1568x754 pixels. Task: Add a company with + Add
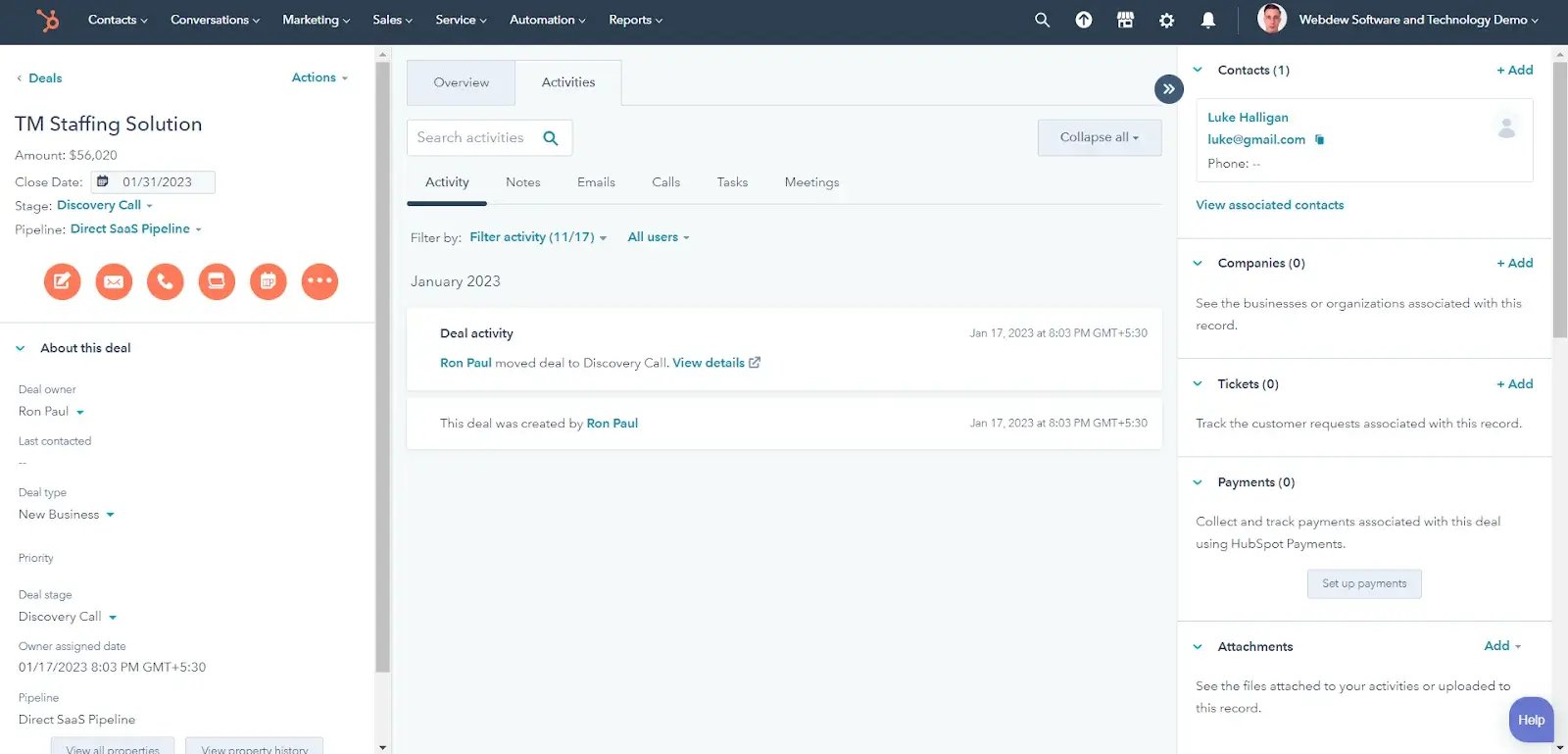[x=1515, y=263]
